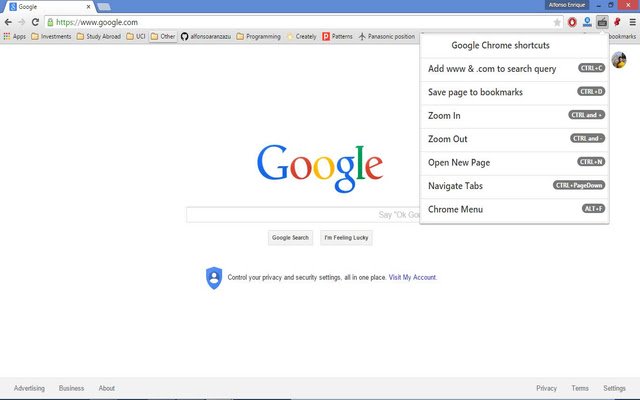Viewport: 640px width, 400px height.
Task: Click into the Google search box
Action: point(303,215)
